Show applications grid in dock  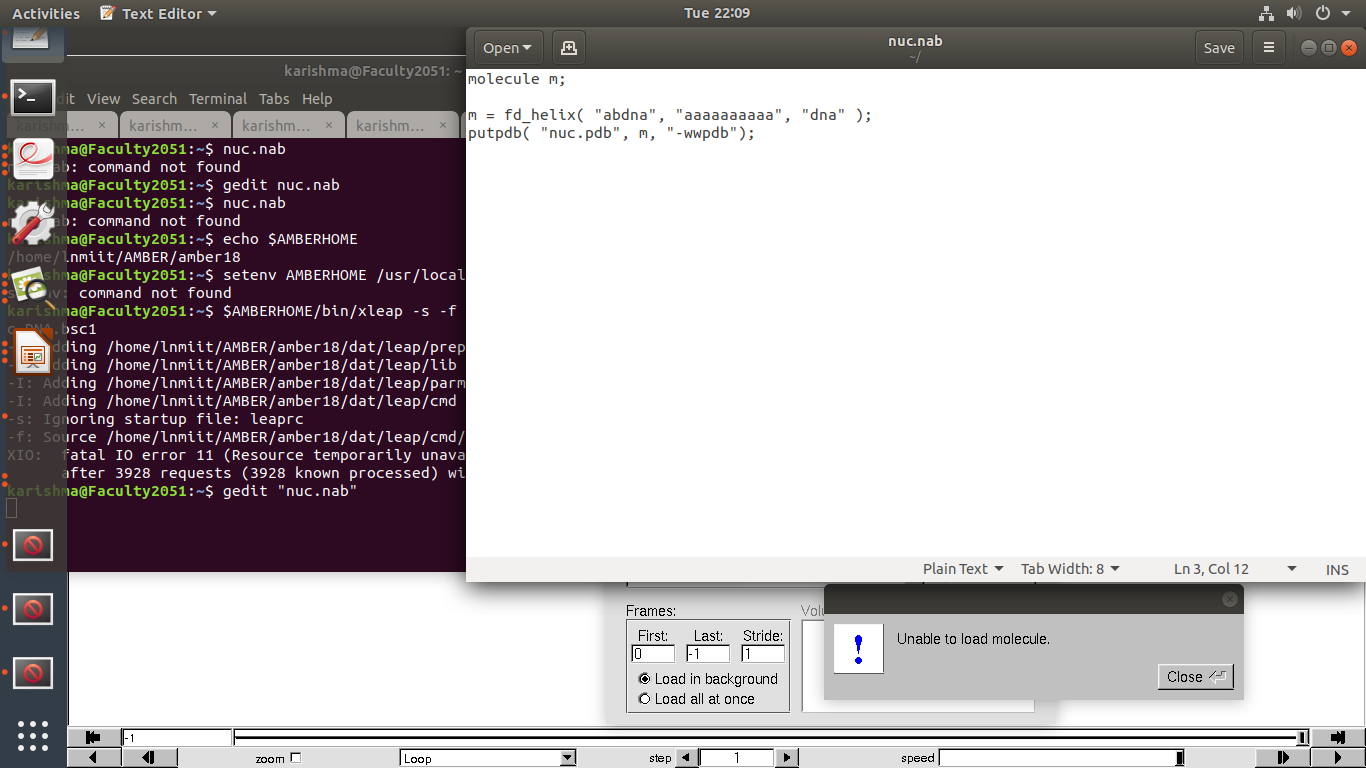tap(33, 735)
